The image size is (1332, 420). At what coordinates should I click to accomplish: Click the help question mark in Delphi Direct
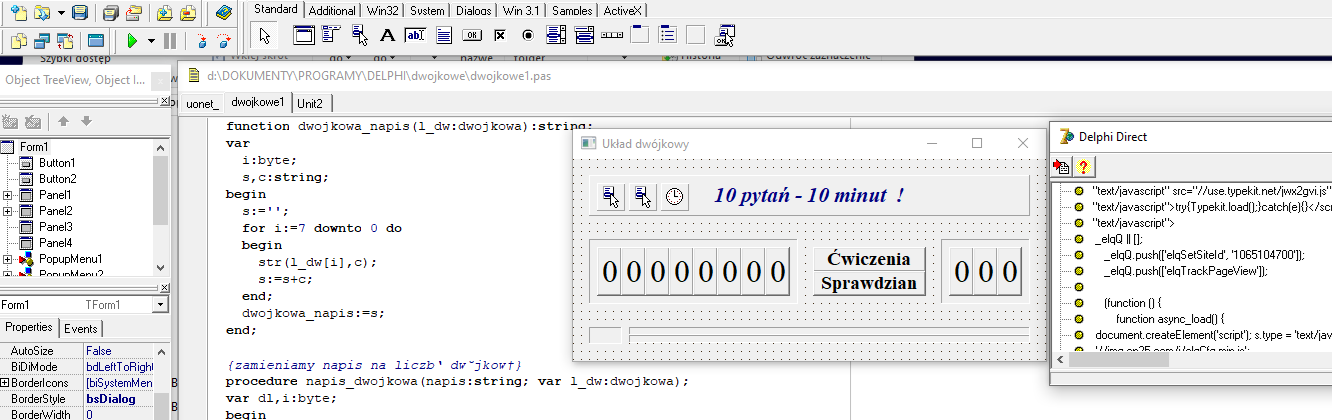coord(1082,166)
